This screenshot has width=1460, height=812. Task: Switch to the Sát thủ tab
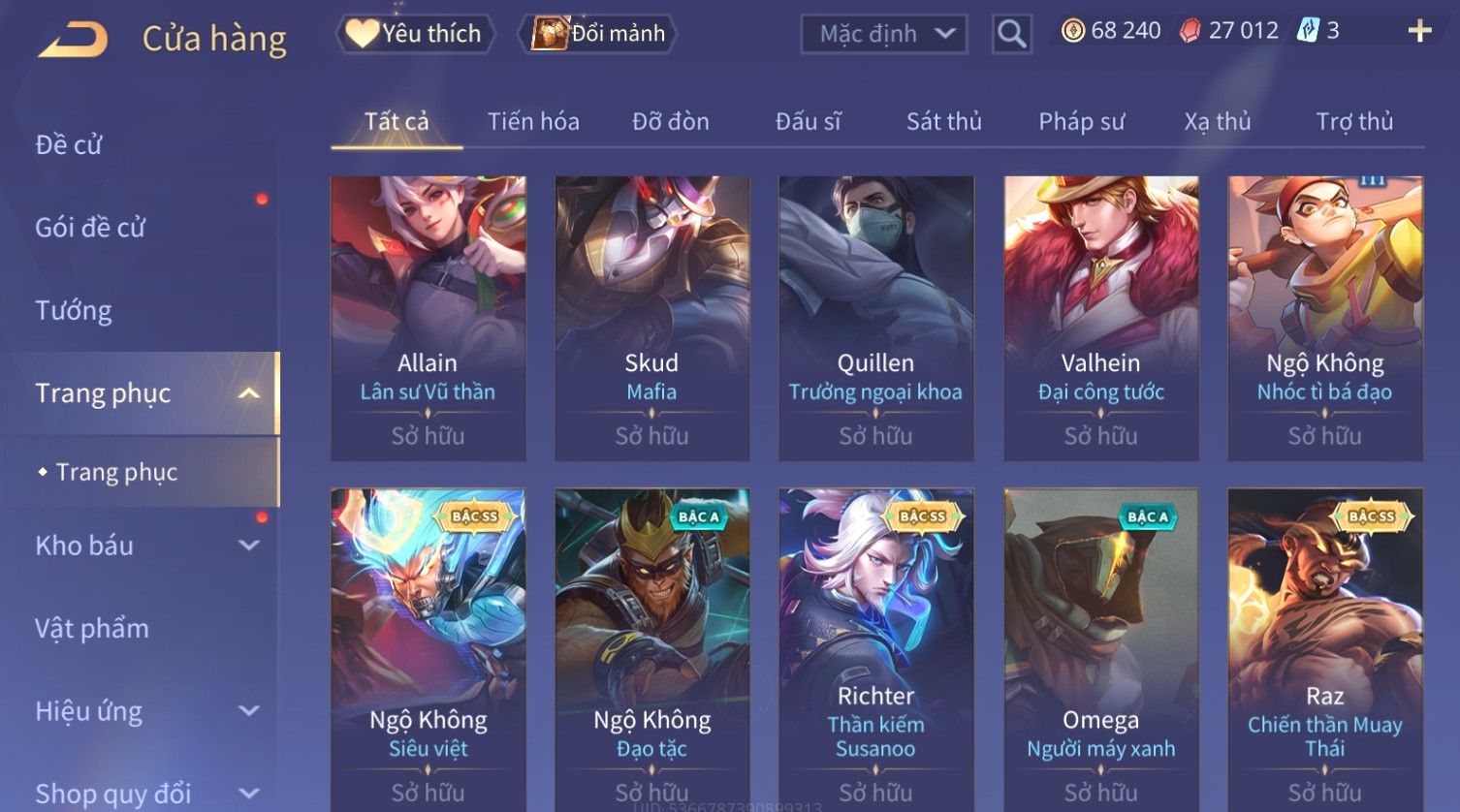pos(943,121)
